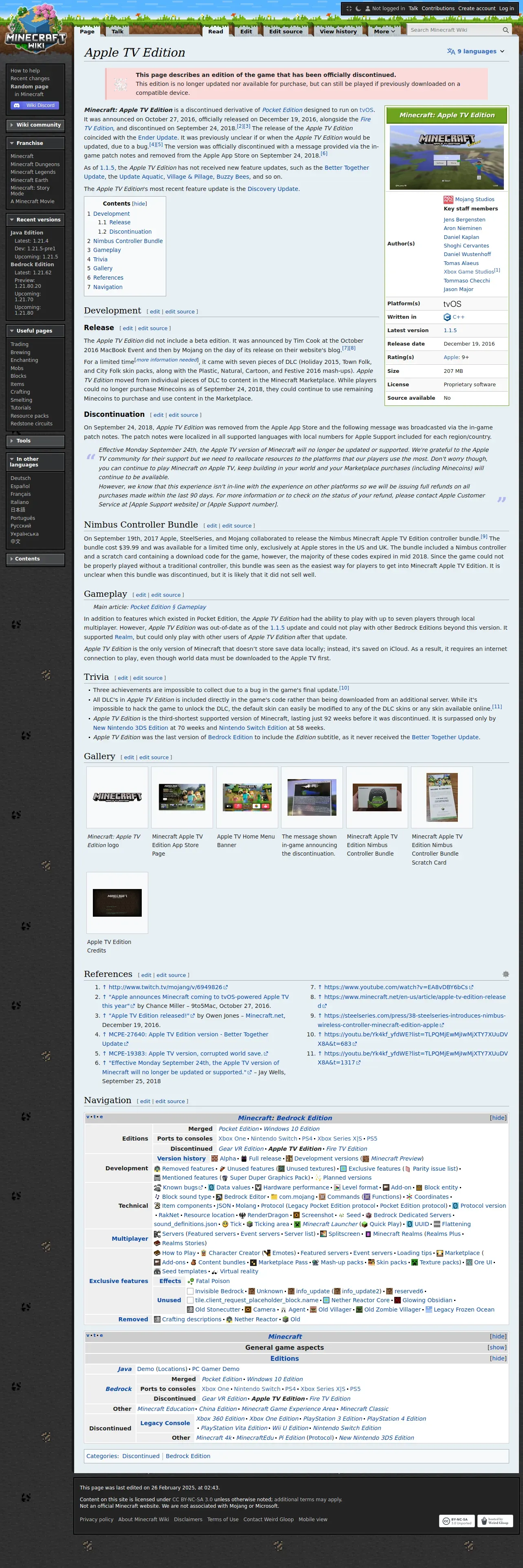Expand the sidebar Contents section
The width and height of the screenshot is (523, 1568).
coord(35,559)
